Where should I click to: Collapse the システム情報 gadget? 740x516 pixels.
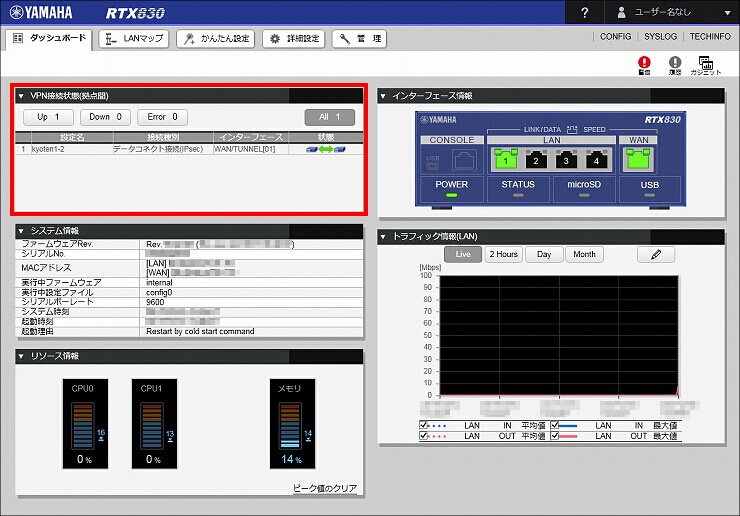21,231
